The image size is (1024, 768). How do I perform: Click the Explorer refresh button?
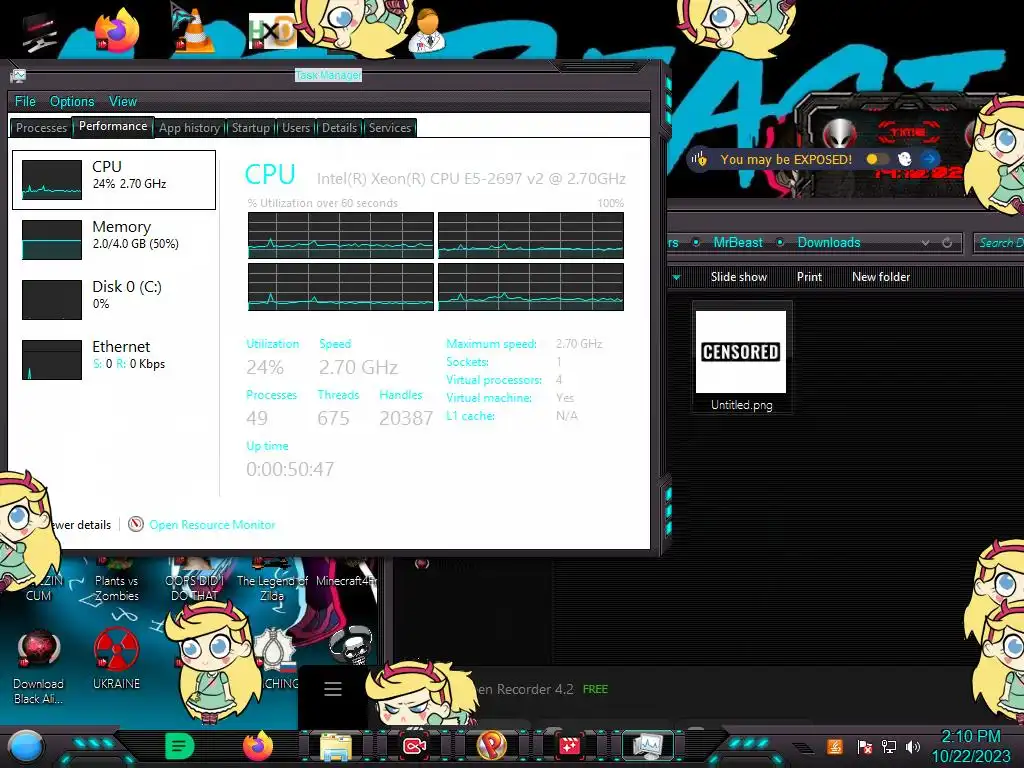[947, 243]
